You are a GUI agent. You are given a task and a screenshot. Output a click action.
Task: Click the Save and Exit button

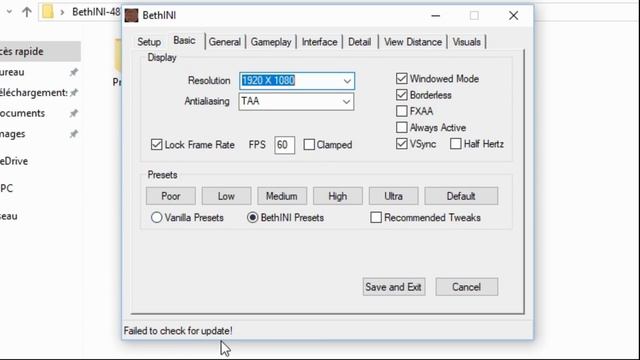coord(393,287)
